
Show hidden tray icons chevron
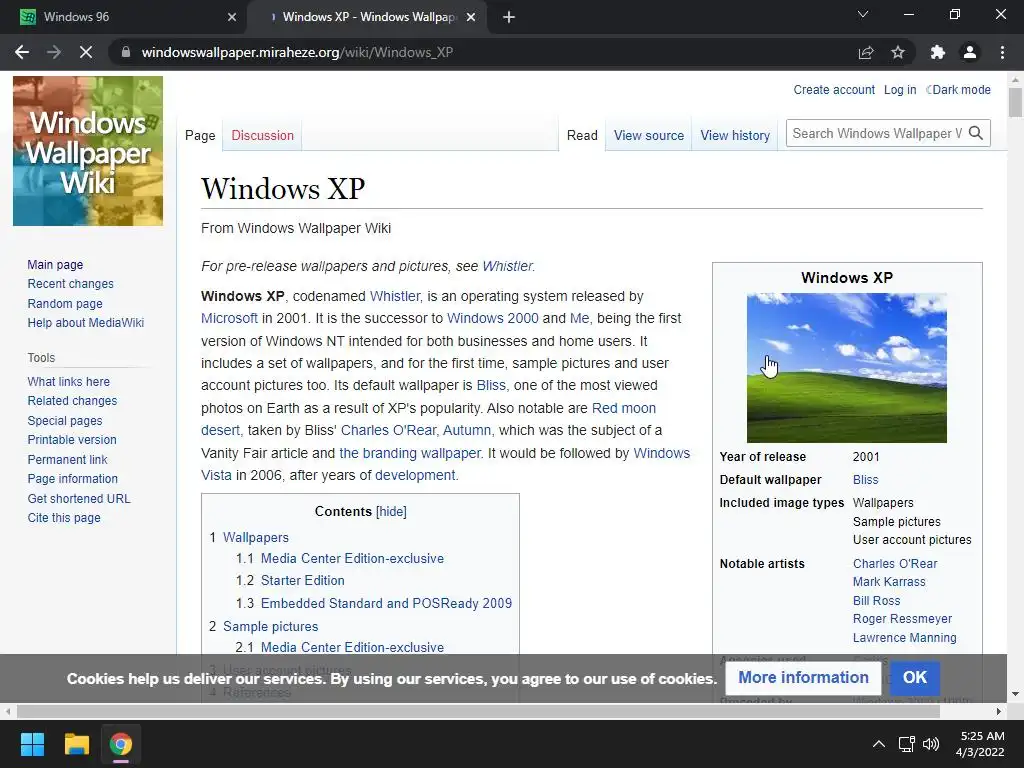(879, 744)
